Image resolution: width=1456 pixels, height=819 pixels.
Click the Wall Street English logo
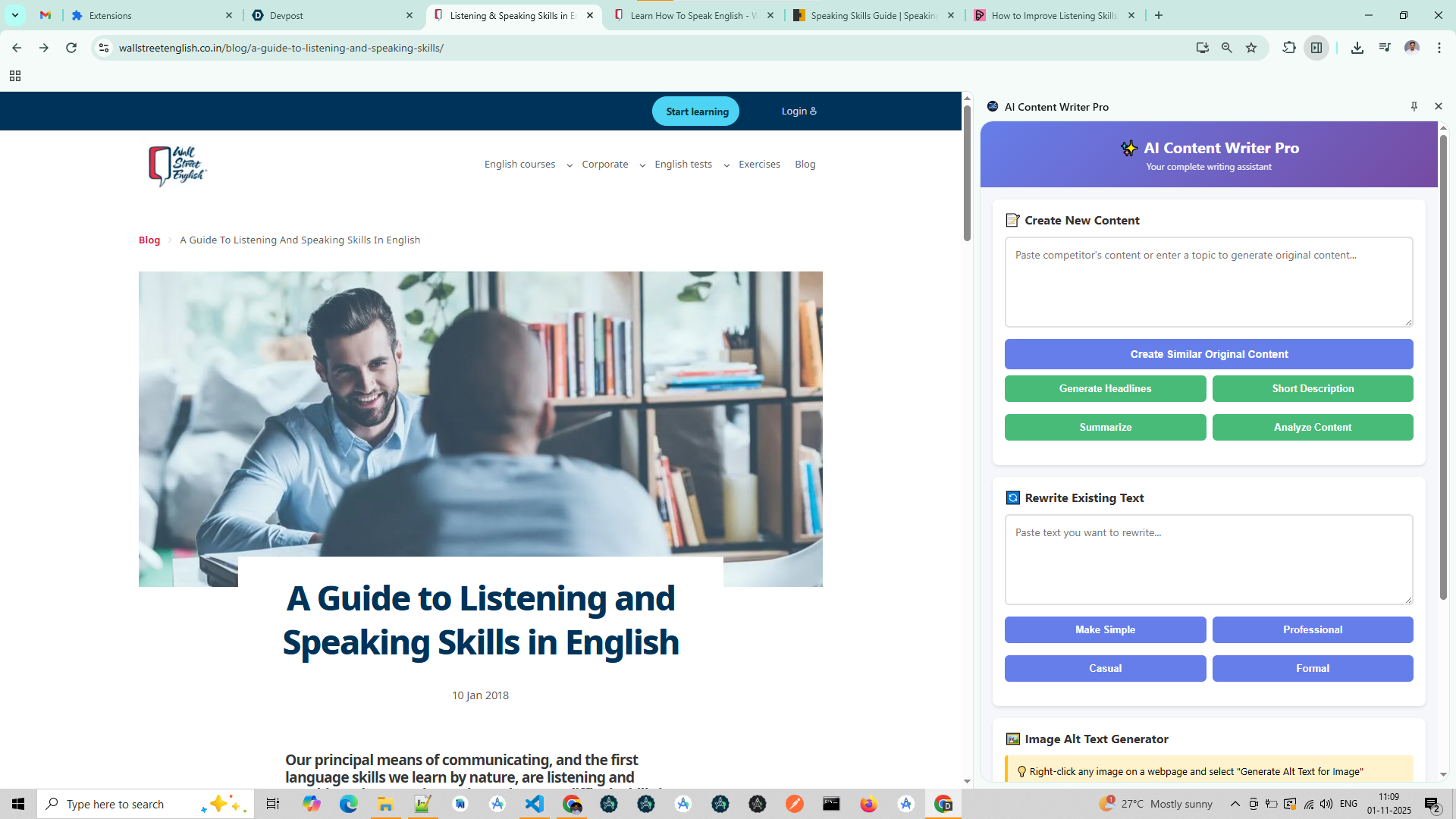177,165
